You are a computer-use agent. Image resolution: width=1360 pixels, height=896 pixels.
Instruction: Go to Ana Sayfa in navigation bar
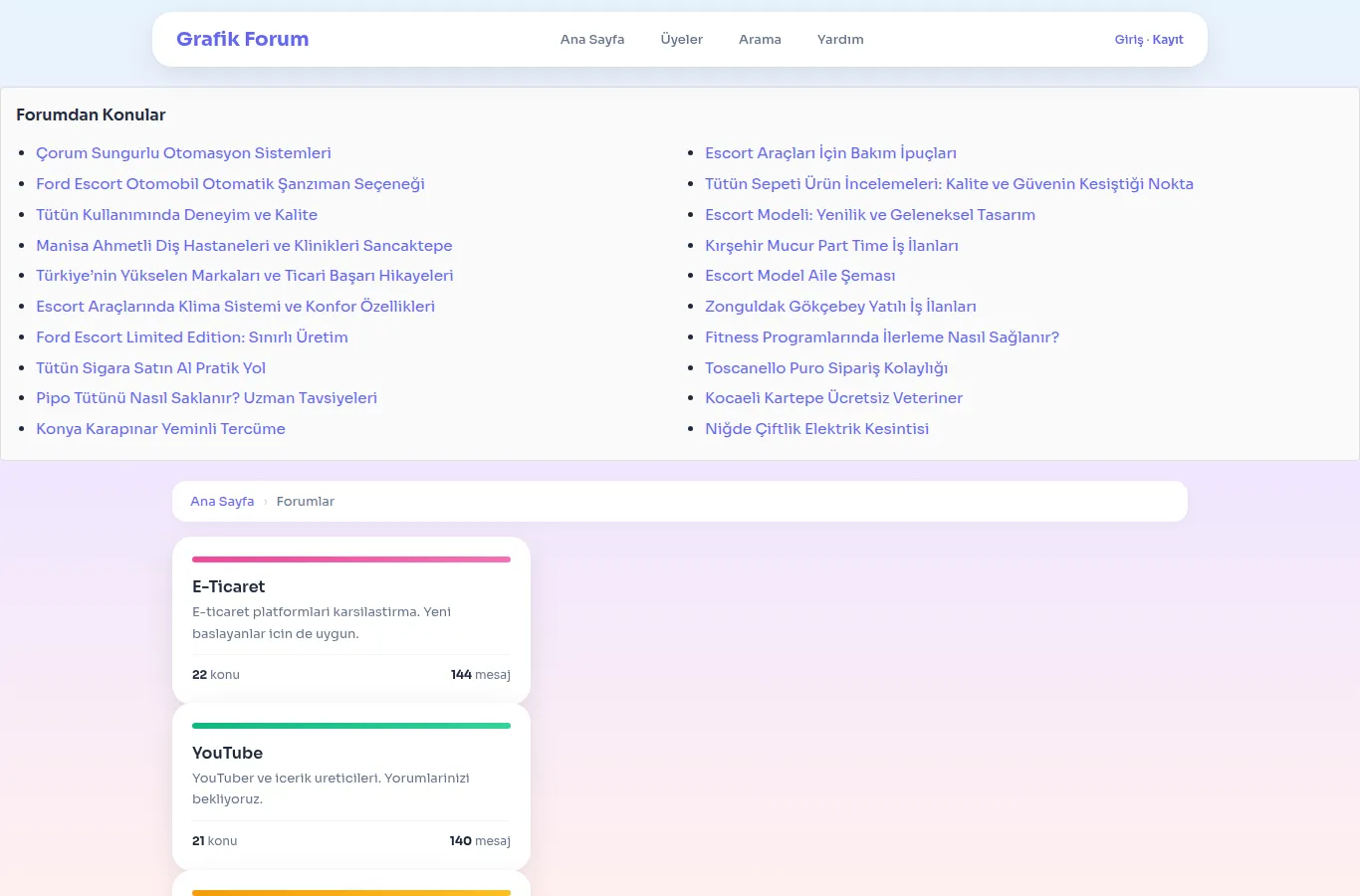point(592,40)
